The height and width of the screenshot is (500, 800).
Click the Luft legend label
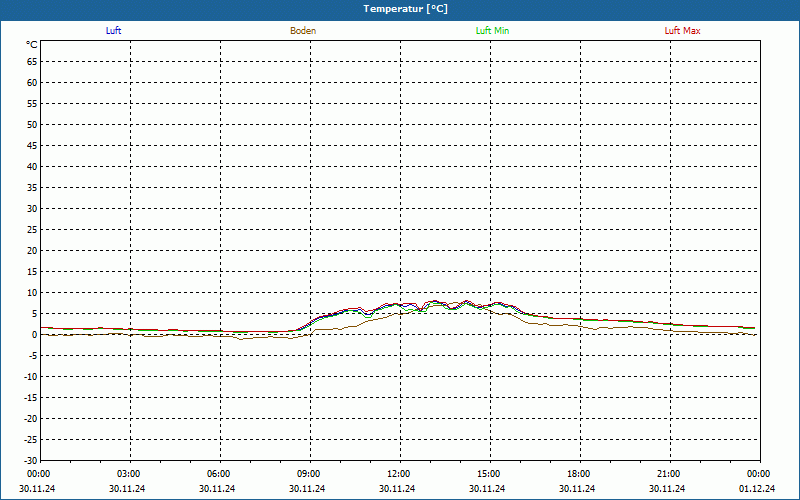[x=113, y=31]
